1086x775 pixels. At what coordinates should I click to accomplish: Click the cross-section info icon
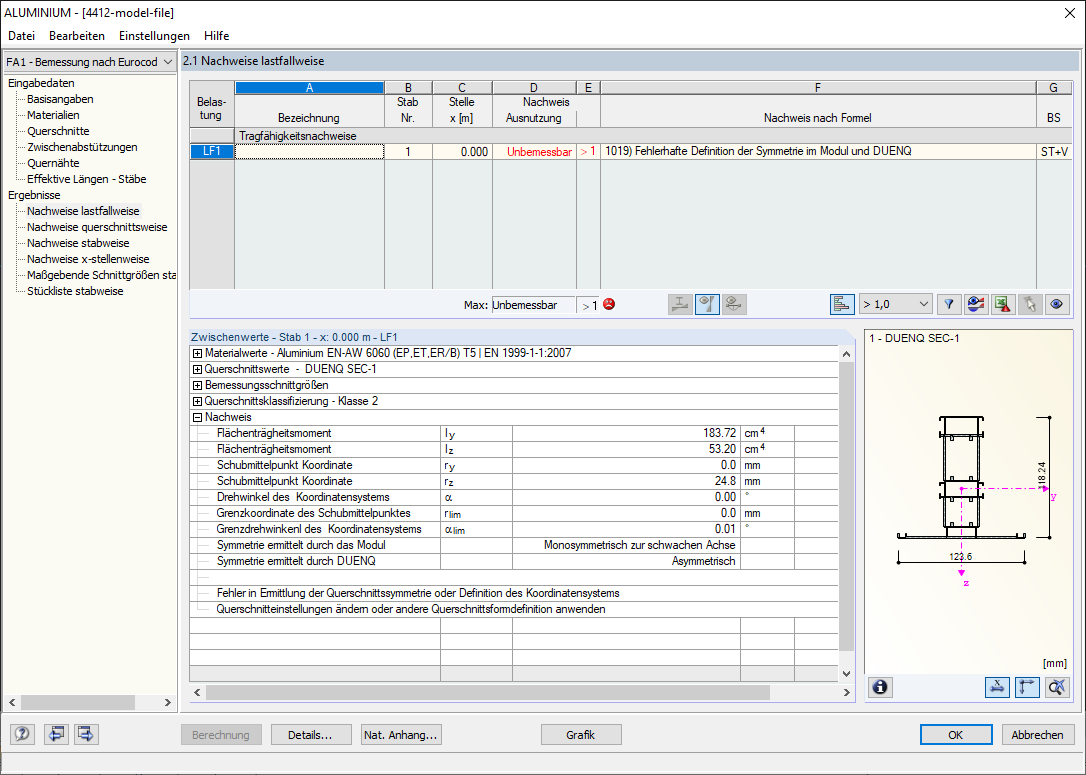click(880, 687)
